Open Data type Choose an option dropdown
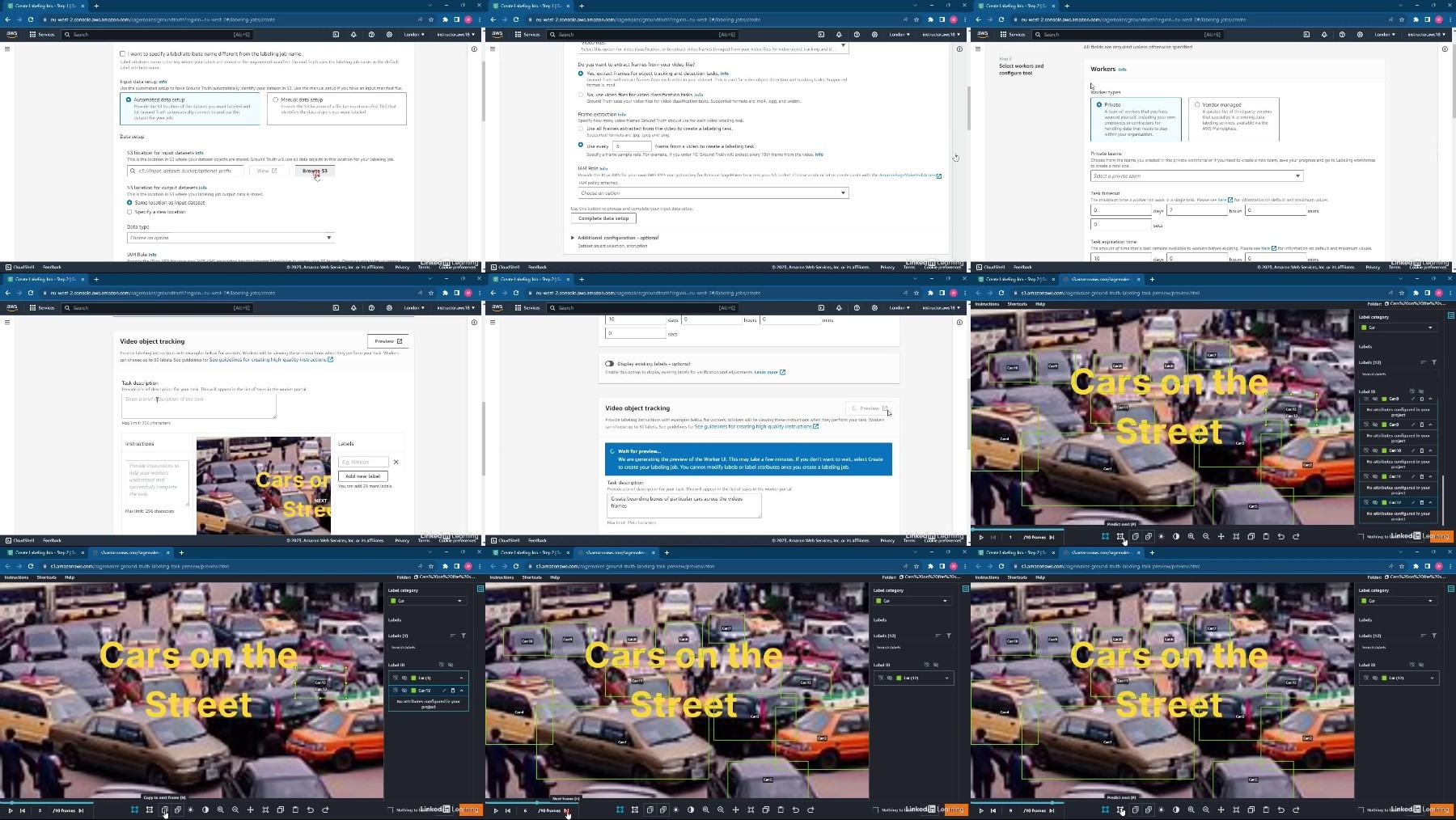 [231, 238]
